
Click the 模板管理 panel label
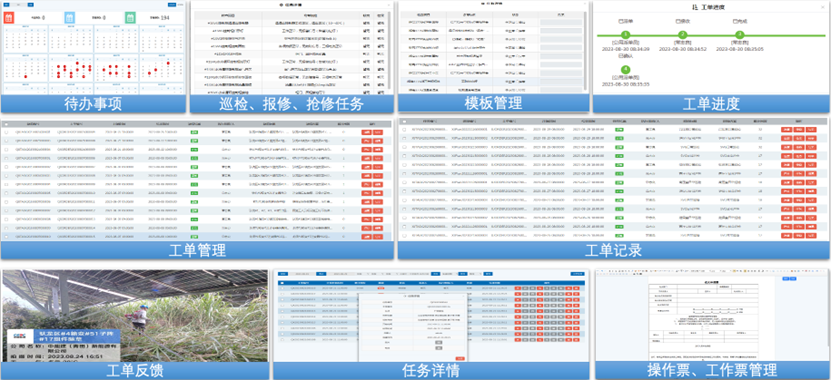pos(493,103)
